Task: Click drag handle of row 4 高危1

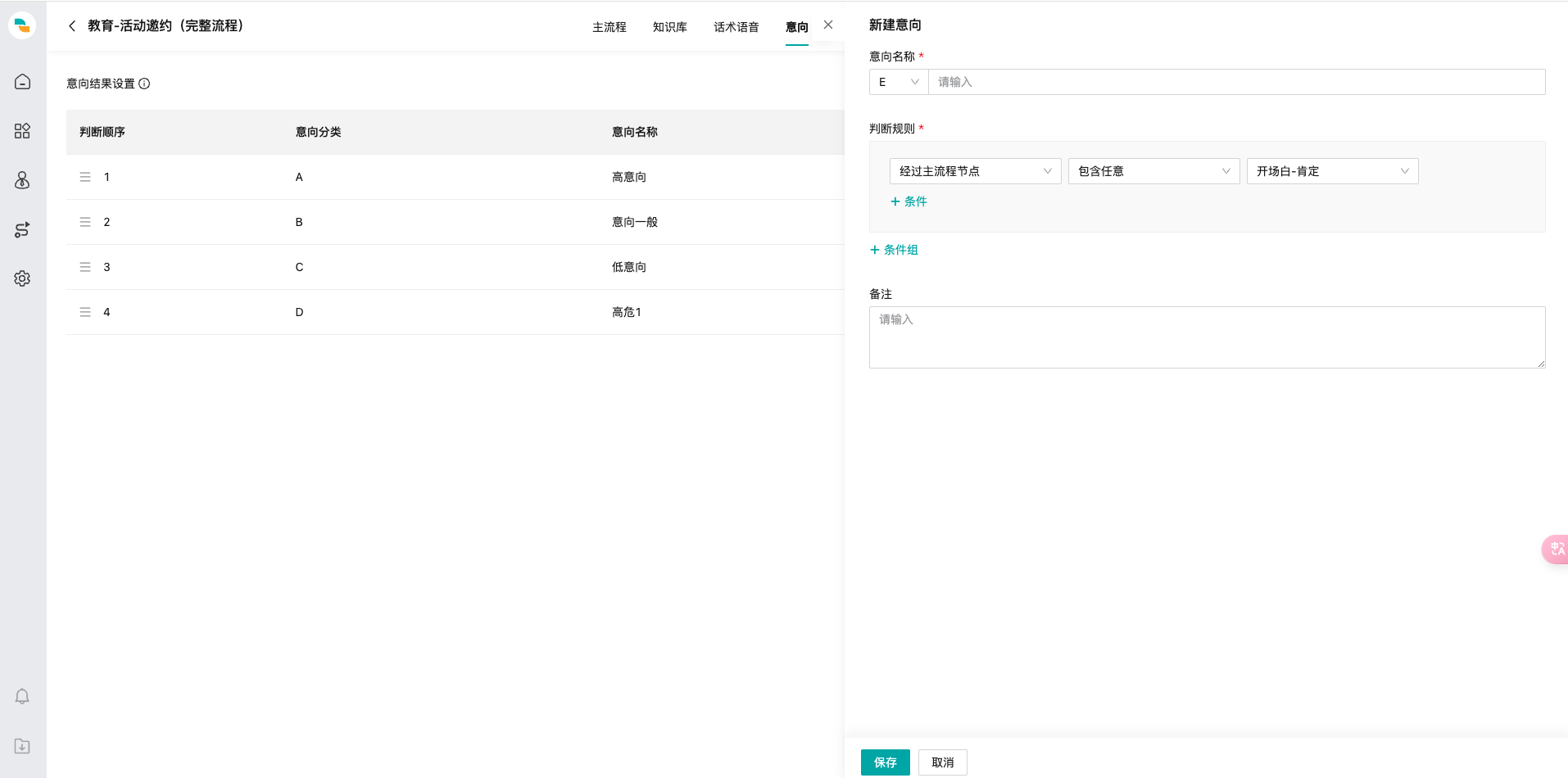Action: coord(85,312)
